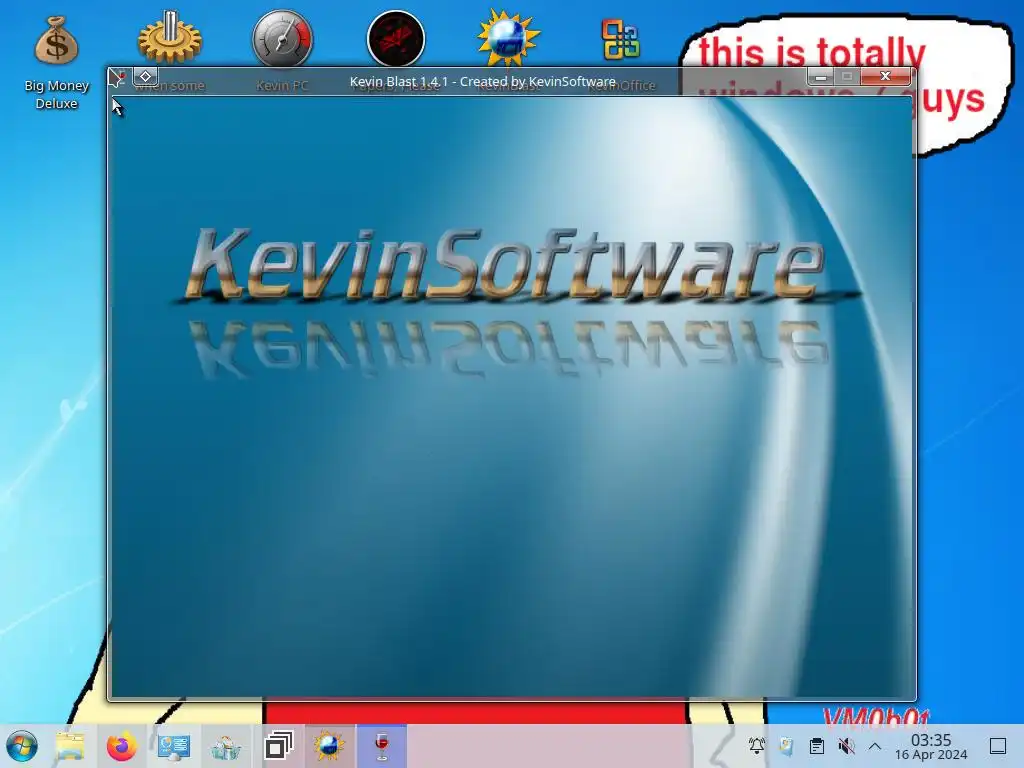The image size is (1024, 768).
Task: Click the document tray icon beside the bell
Action: [x=787, y=746]
